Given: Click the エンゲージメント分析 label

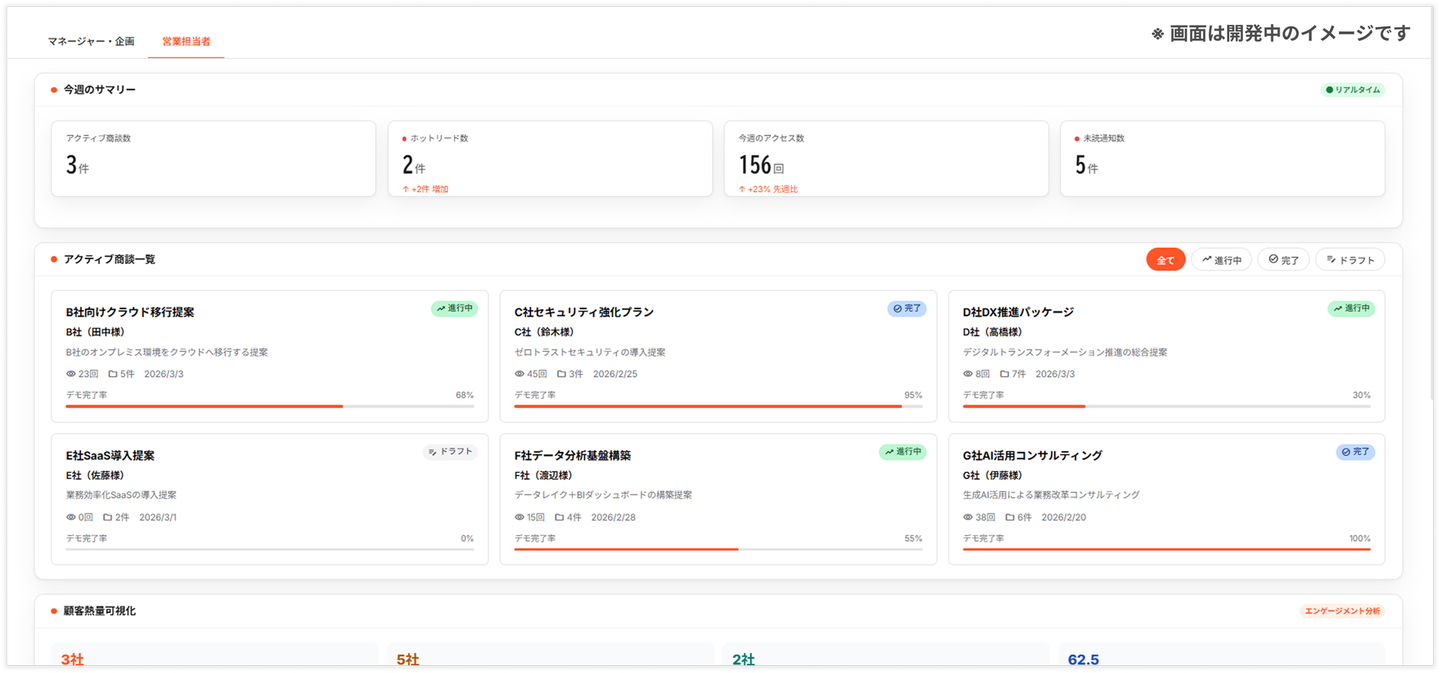Looking at the screenshot, I should [x=1342, y=610].
